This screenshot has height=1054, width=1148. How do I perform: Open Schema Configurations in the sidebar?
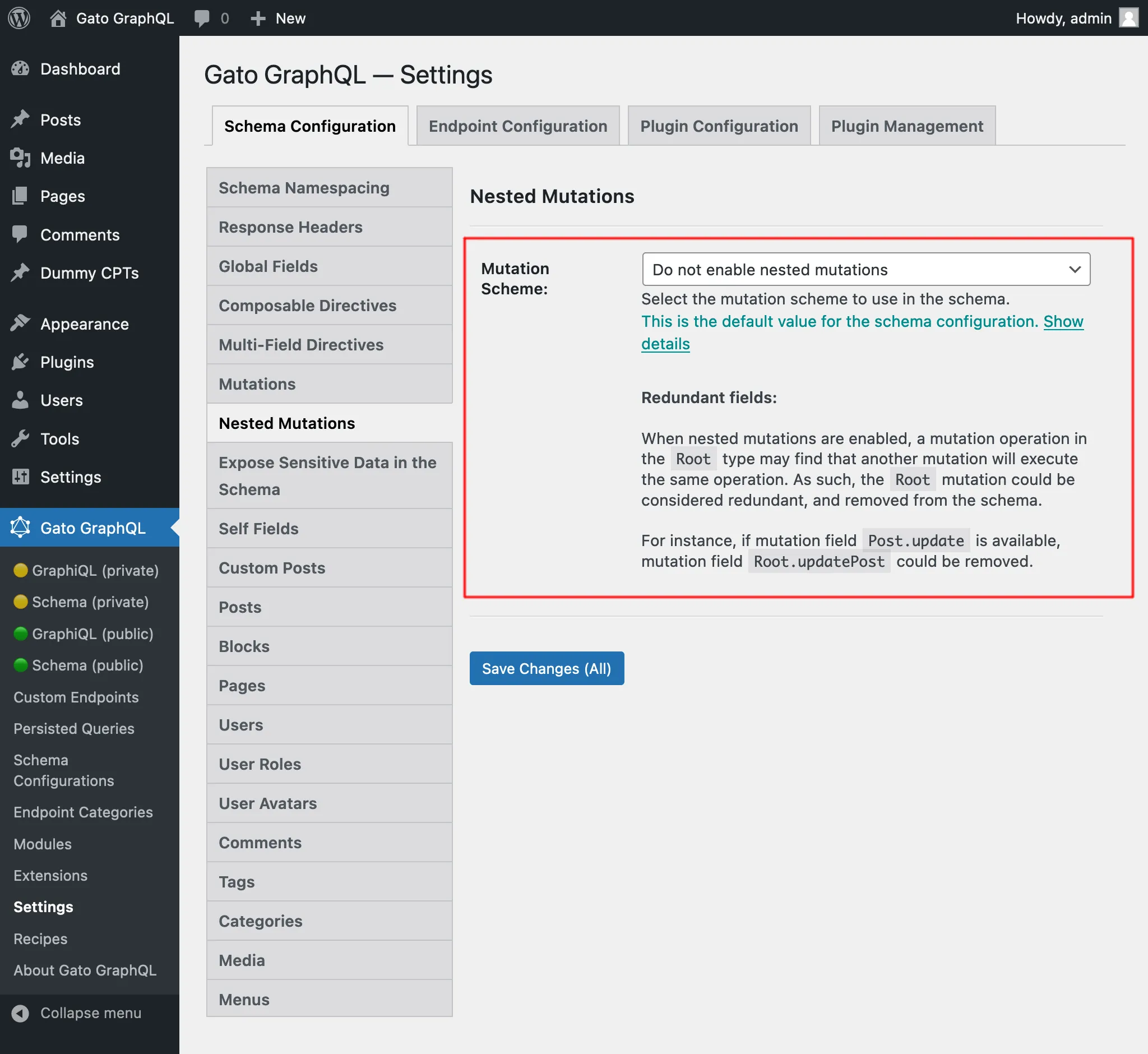tap(63, 770)
